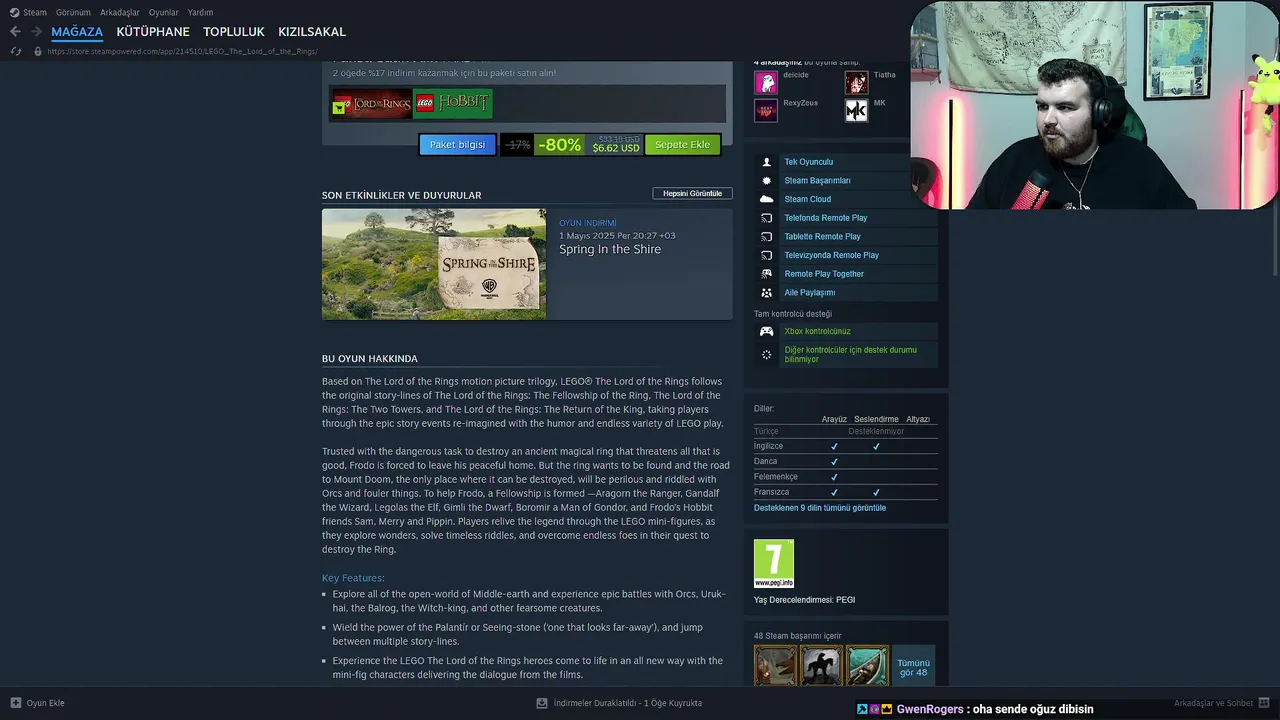This screenshot has height=720, width=1280.
Task: Click the Aile Paylaşımı family icon
Action: tap(767, 293)
